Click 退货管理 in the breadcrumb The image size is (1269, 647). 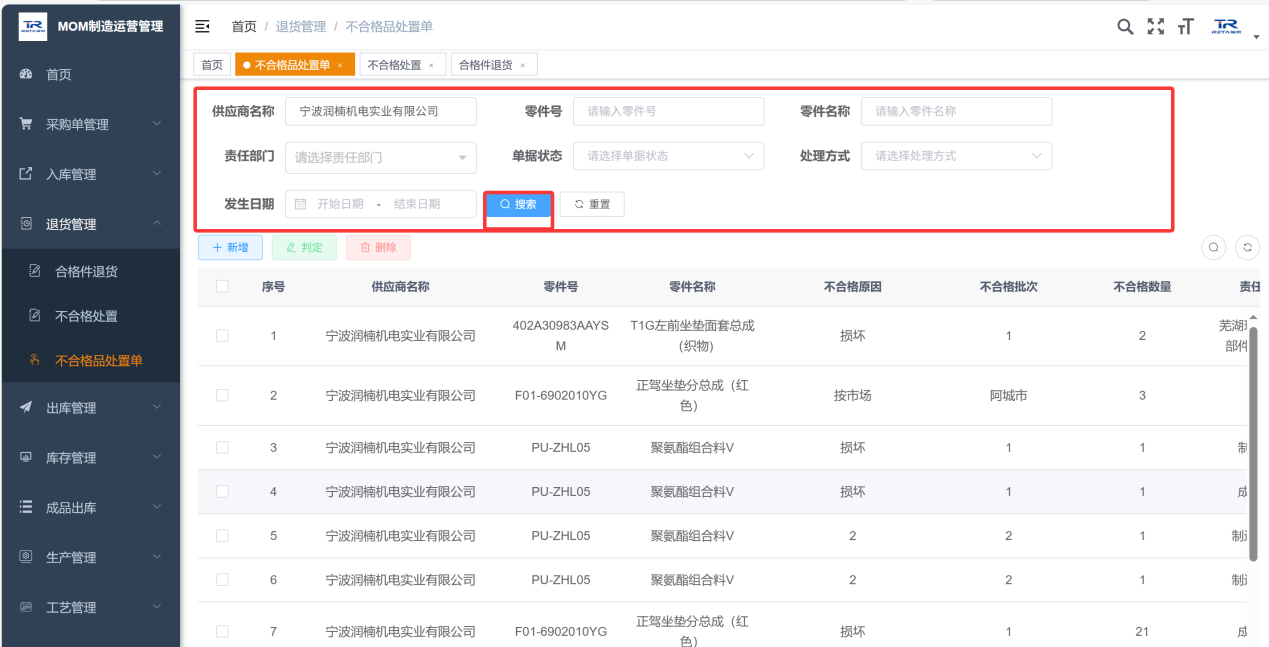[301, 27]
